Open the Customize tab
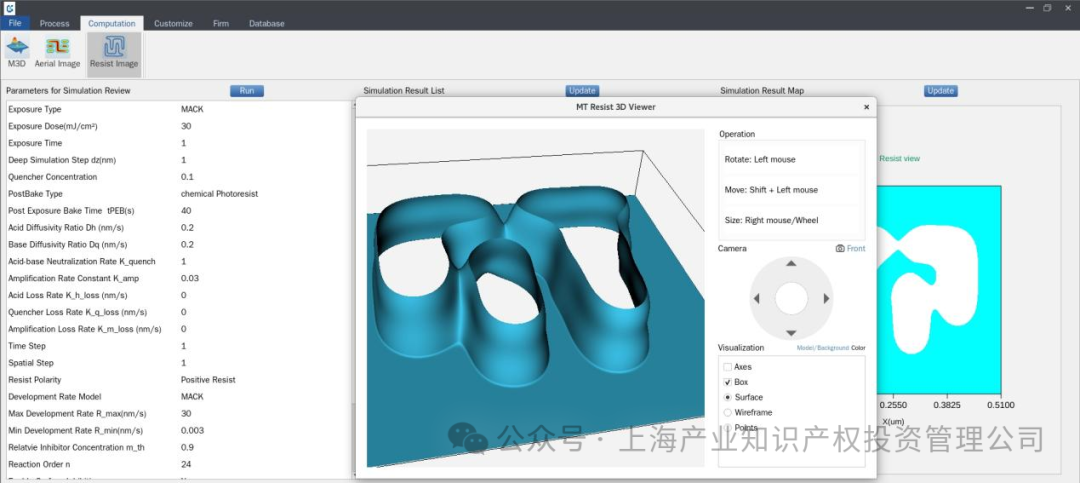Screen dimensions: 1080x483 click(173, 23)
